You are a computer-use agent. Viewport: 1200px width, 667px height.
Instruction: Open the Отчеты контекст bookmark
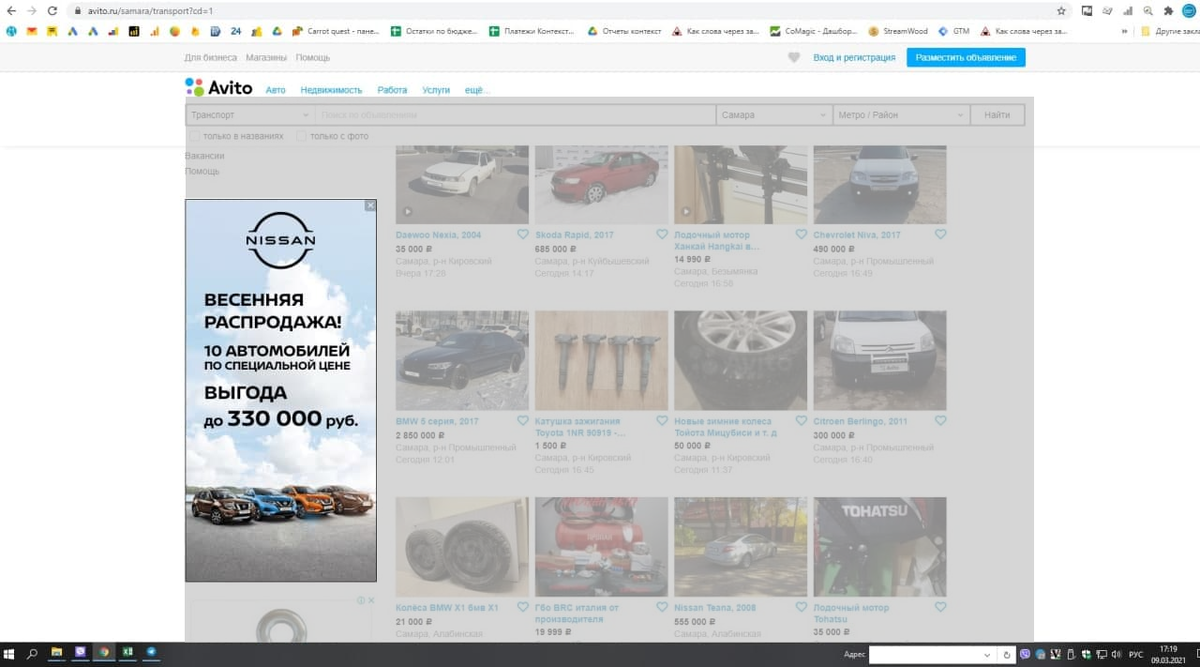click(625, 31)
